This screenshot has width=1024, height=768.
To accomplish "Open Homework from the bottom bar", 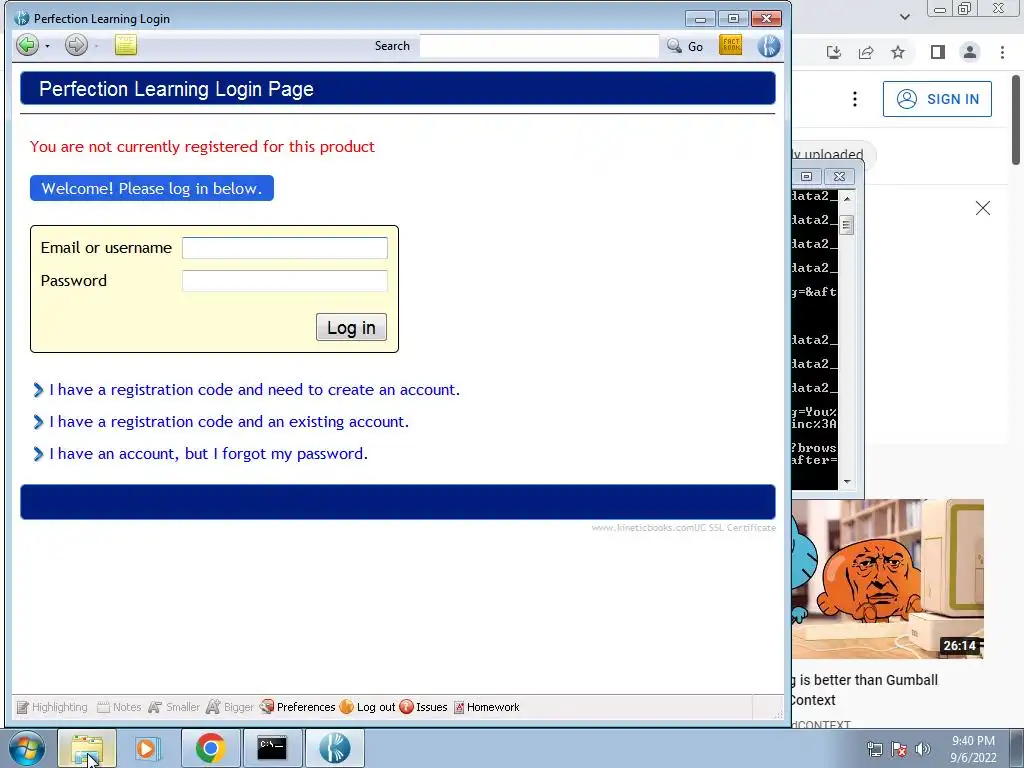I will 487,707.
